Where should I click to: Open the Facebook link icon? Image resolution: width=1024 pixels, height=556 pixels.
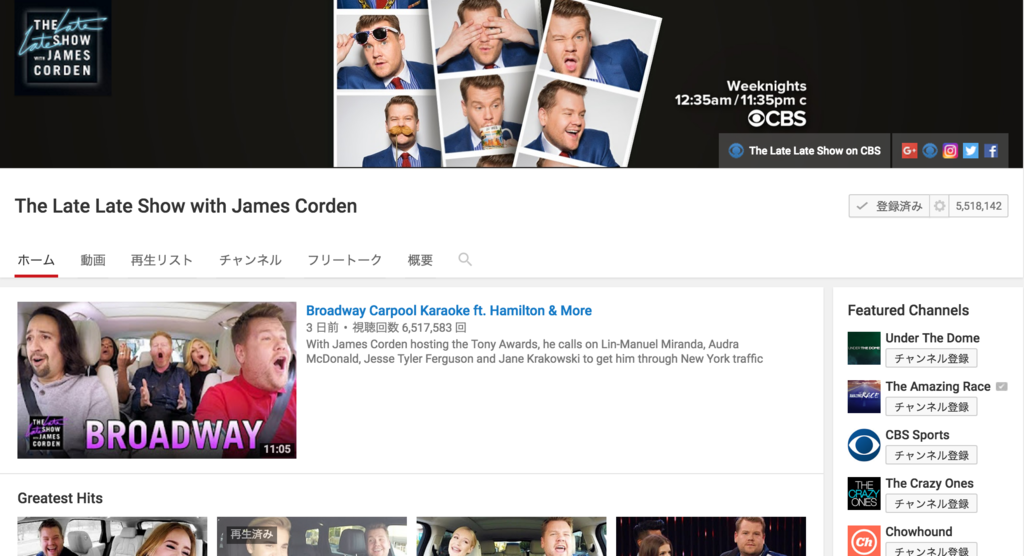tap(991, 151)
